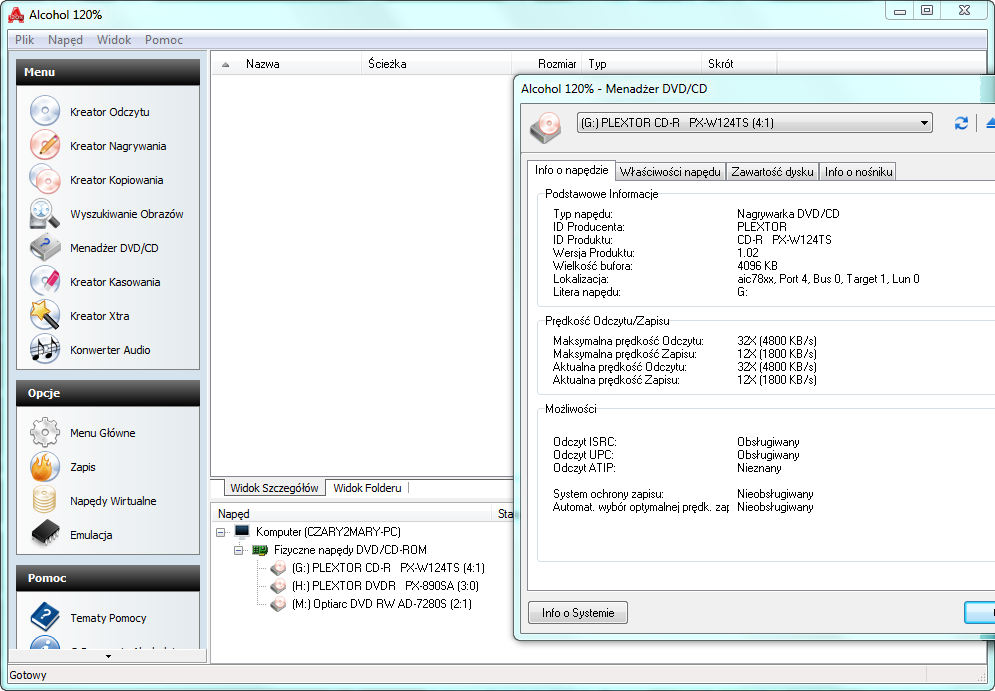Collapse Fizyczne napędy DVD/CD-ROM node
This screenshot has width=995, height=691.
coord(238,550)
